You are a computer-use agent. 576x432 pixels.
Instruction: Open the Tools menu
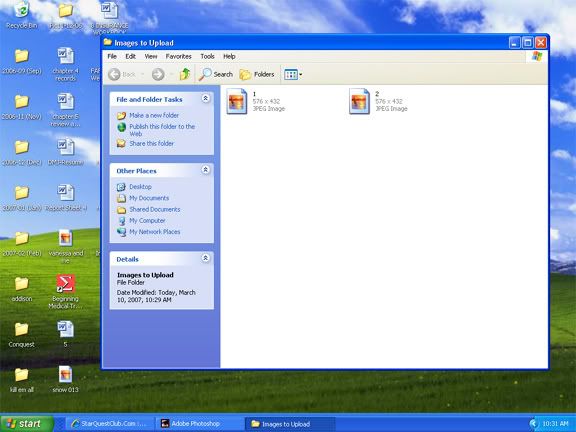[207, 56]
